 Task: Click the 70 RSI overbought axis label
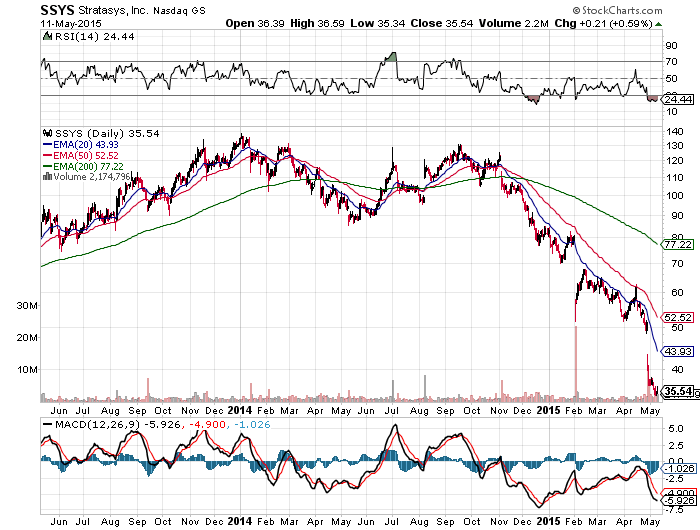point(671,62)
